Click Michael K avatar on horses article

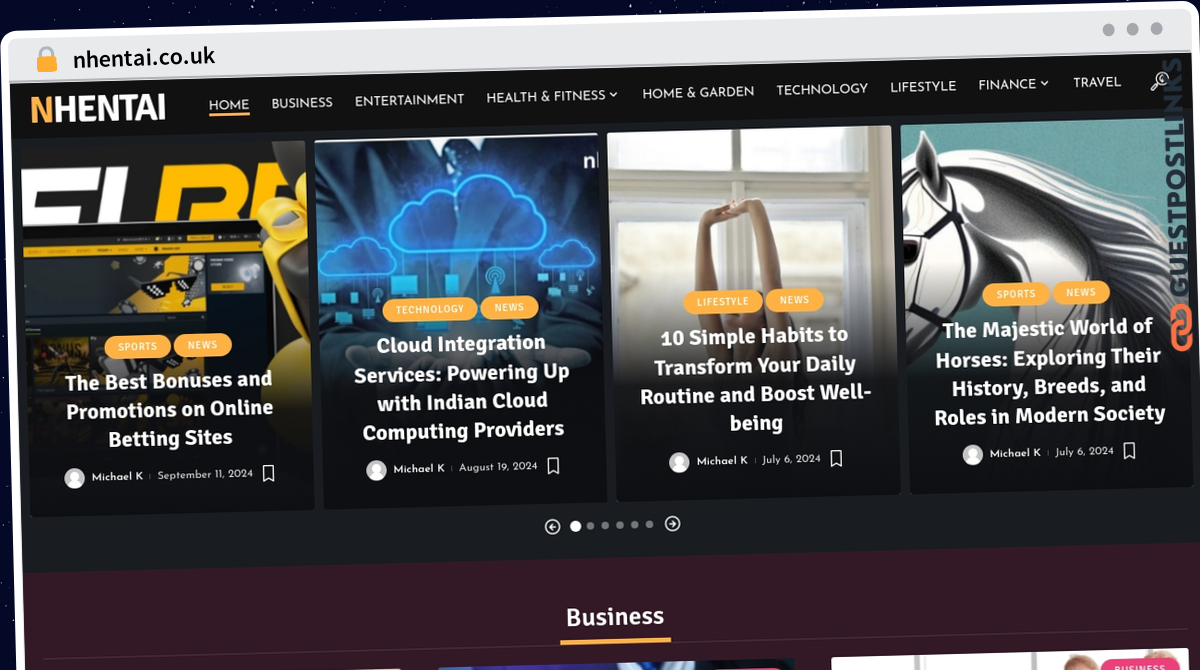(x=972, y=455)
